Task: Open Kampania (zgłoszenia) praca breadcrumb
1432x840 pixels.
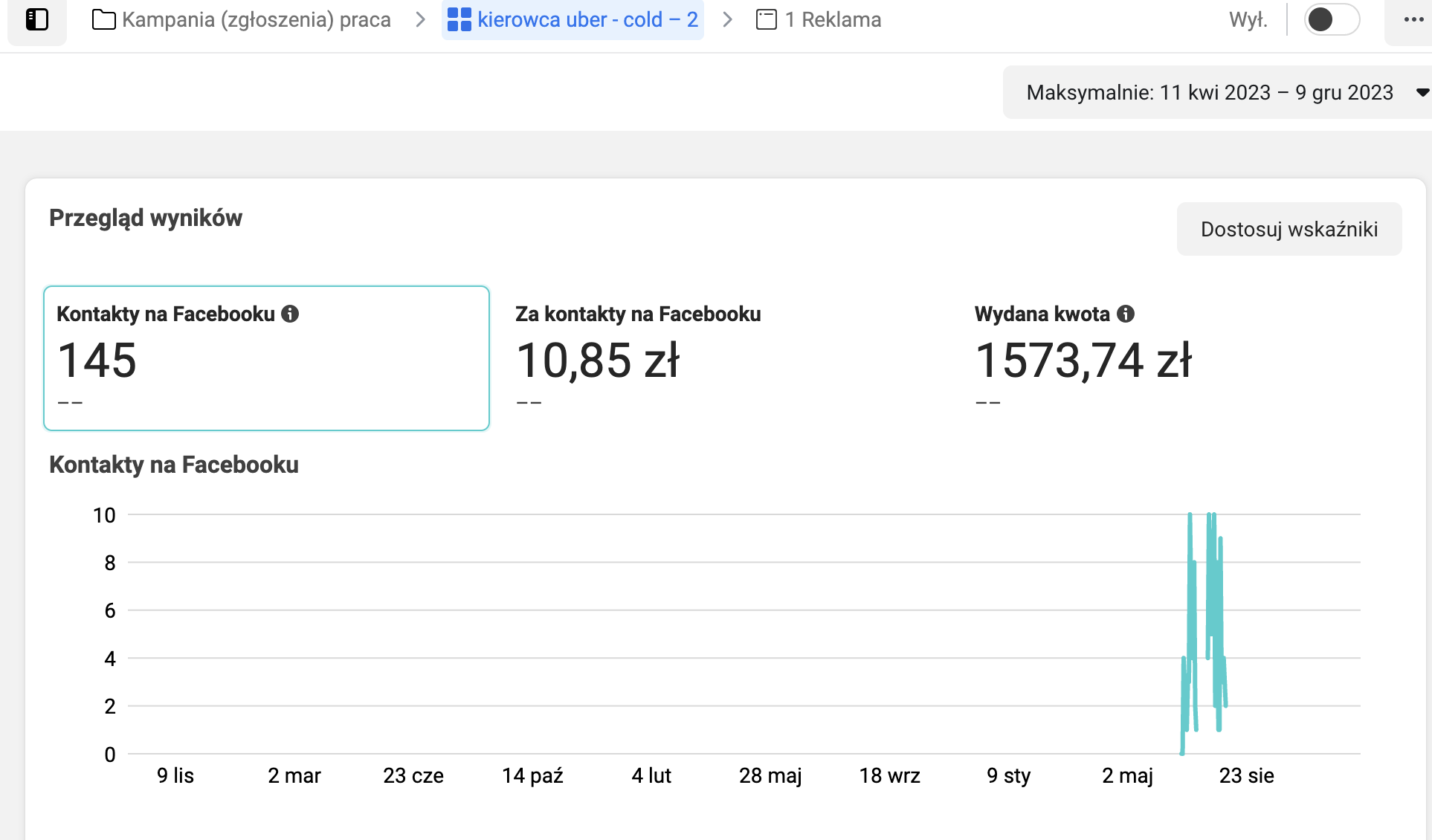Action: 256,19
